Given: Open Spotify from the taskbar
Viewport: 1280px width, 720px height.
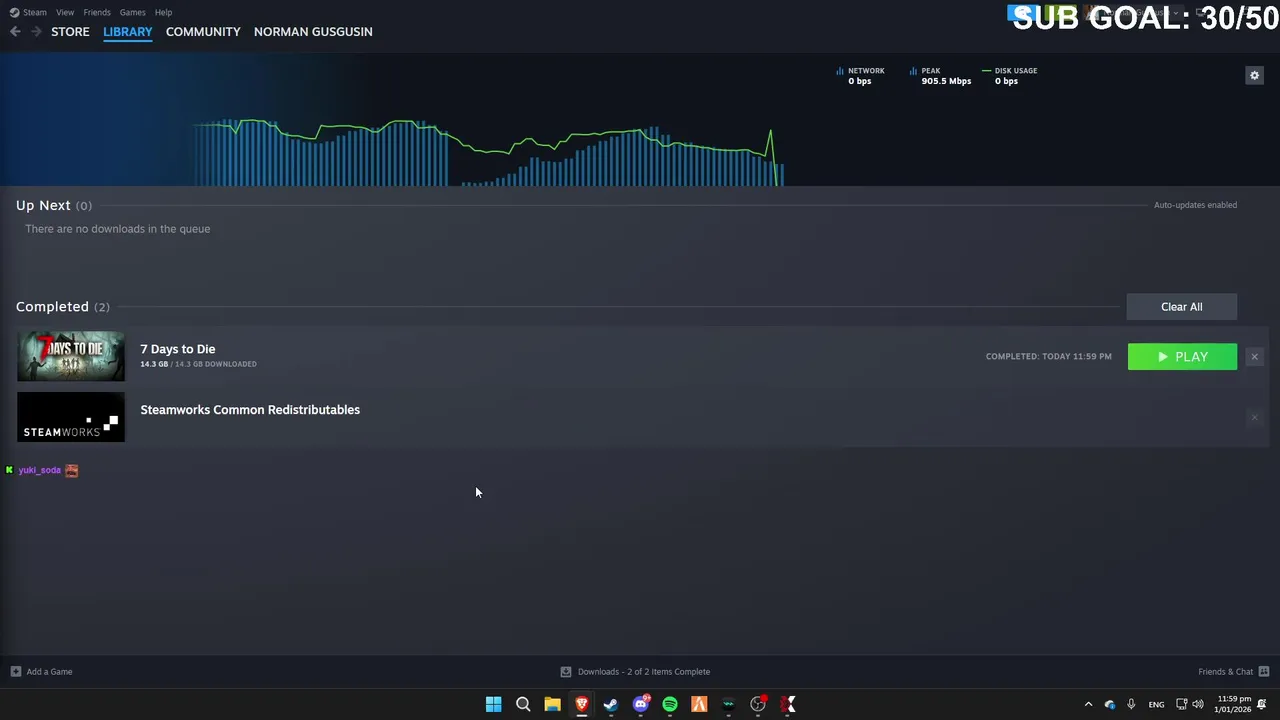Looking at the screenshot, I should (670, 704).
